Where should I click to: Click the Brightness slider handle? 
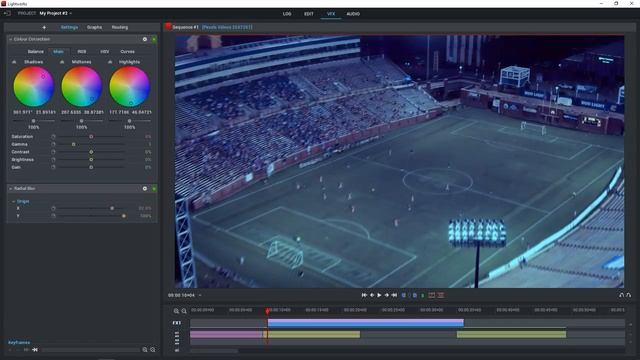tap(91, 160)
